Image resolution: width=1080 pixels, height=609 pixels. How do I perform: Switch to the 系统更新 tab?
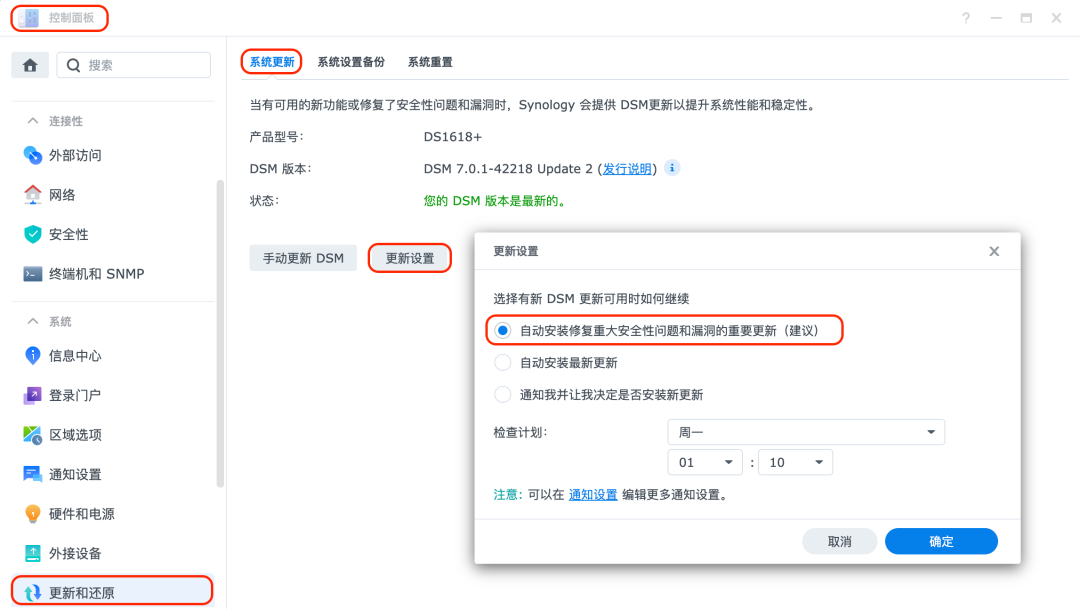coord(271,62)
